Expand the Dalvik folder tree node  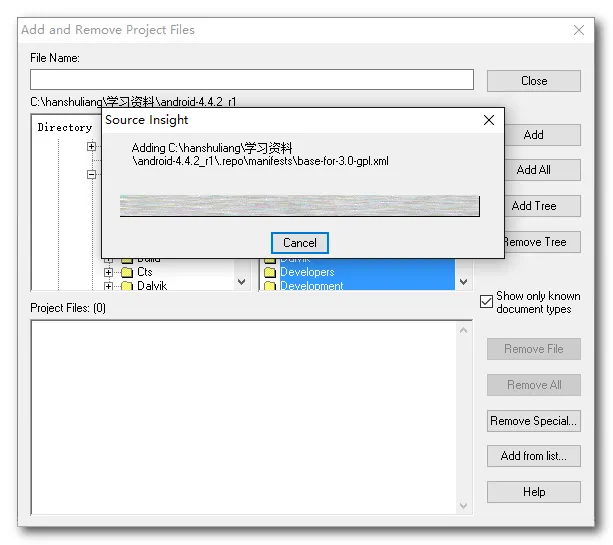(109, 286)
